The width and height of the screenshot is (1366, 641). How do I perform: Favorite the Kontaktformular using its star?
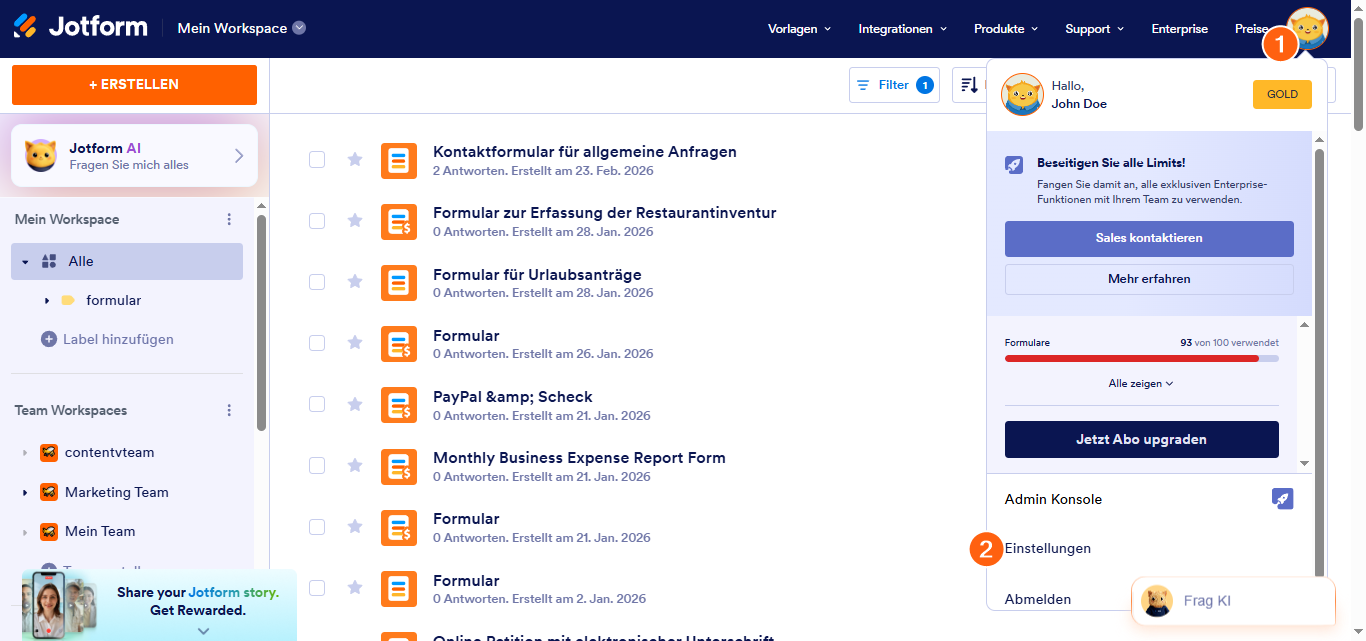355,160
